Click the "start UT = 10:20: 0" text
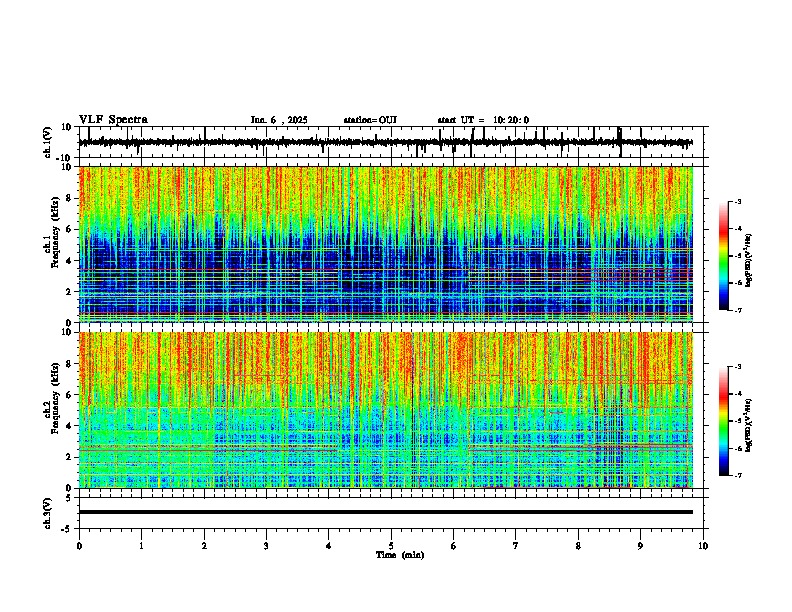The image size is (792, 612). coord(483,120)
